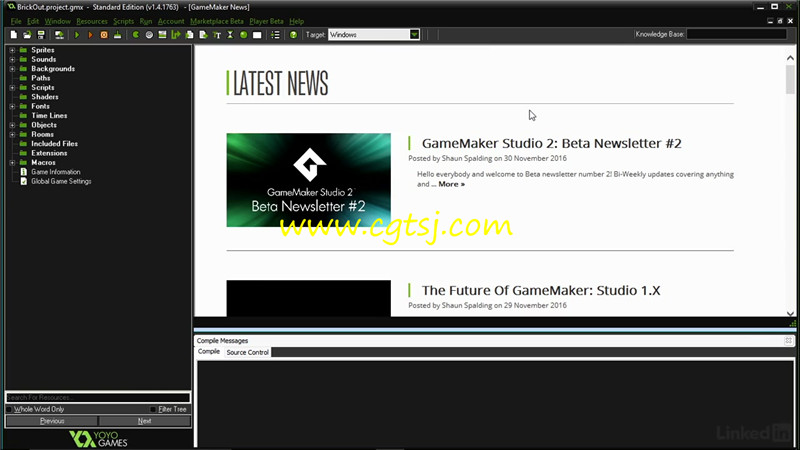Click the news page scrollbar up arrow

tap(790, 58)
